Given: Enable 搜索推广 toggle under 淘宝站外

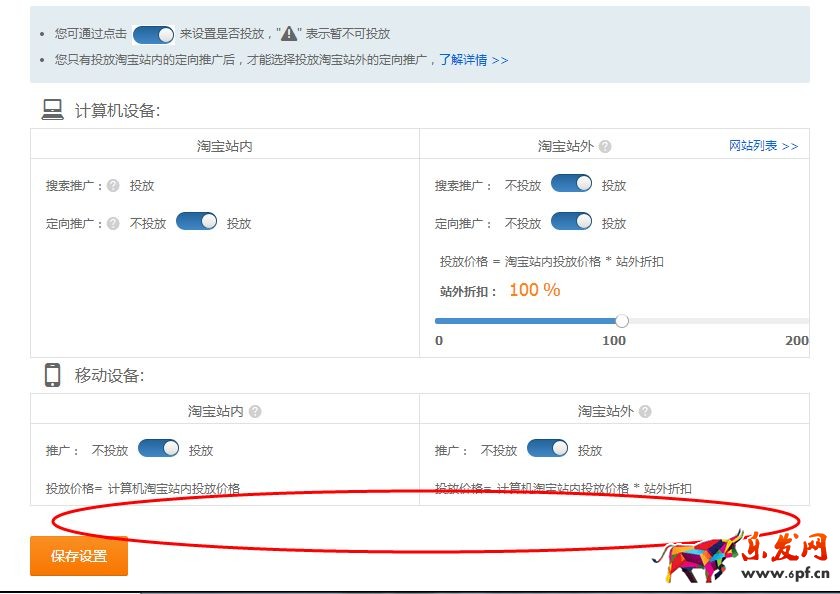Looking at the screenshot, I should pos(570,184).
